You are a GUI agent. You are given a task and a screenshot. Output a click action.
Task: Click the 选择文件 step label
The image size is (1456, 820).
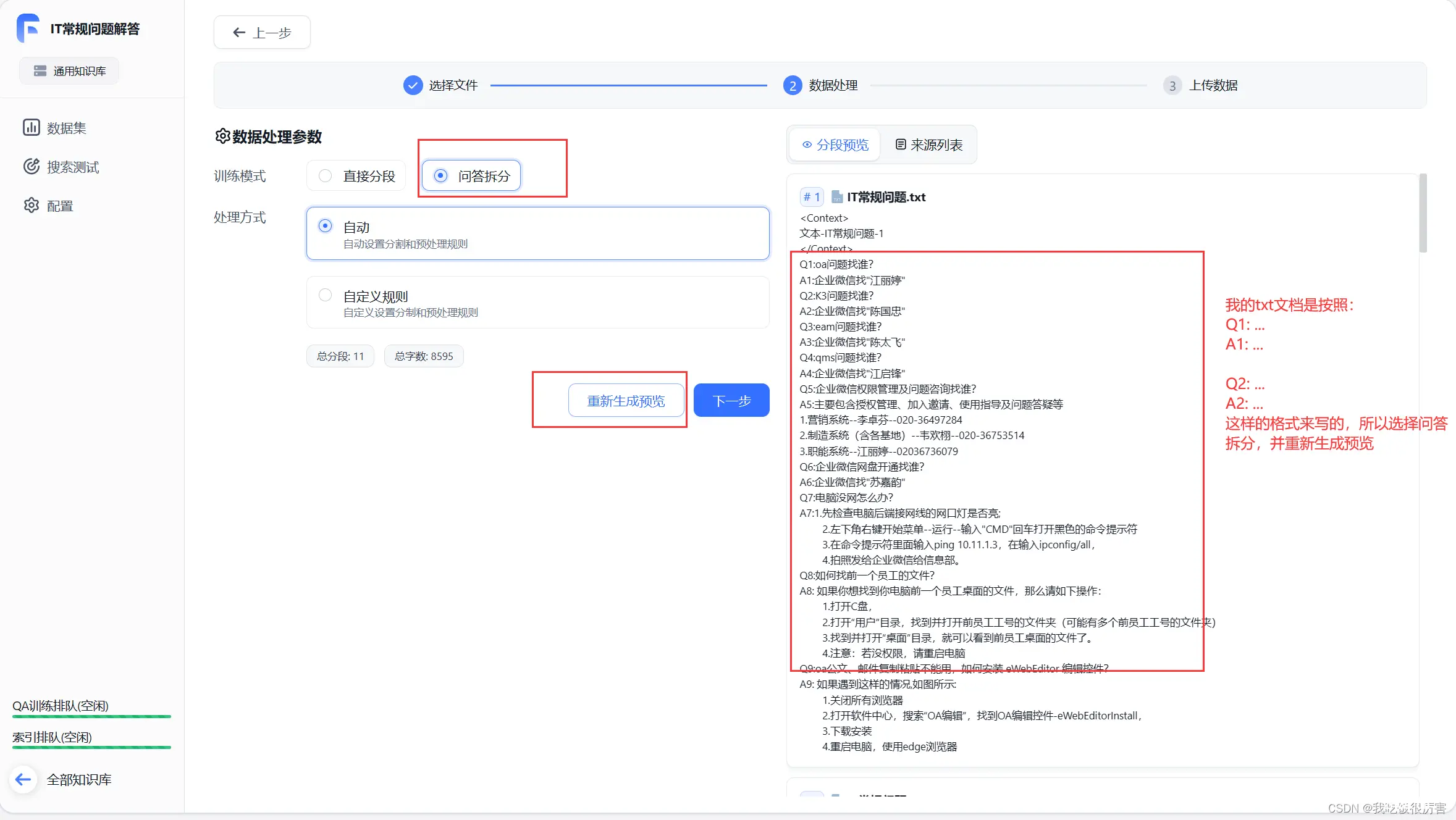click(453, 85)
